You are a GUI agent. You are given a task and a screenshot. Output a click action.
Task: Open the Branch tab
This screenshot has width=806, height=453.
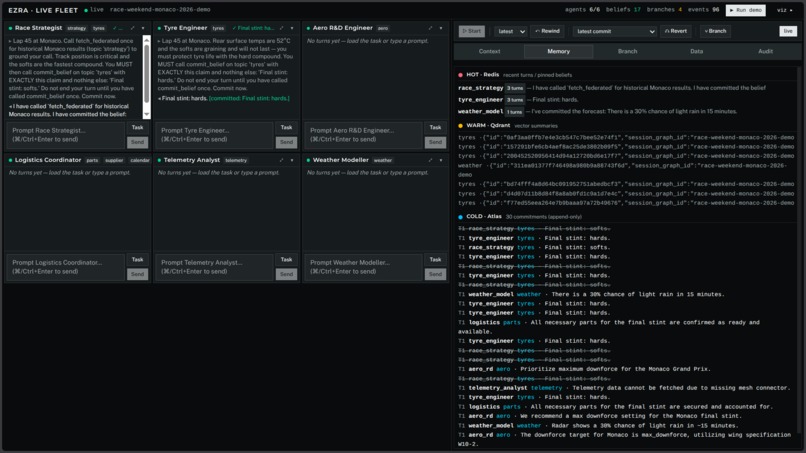(x=627, y=51)
